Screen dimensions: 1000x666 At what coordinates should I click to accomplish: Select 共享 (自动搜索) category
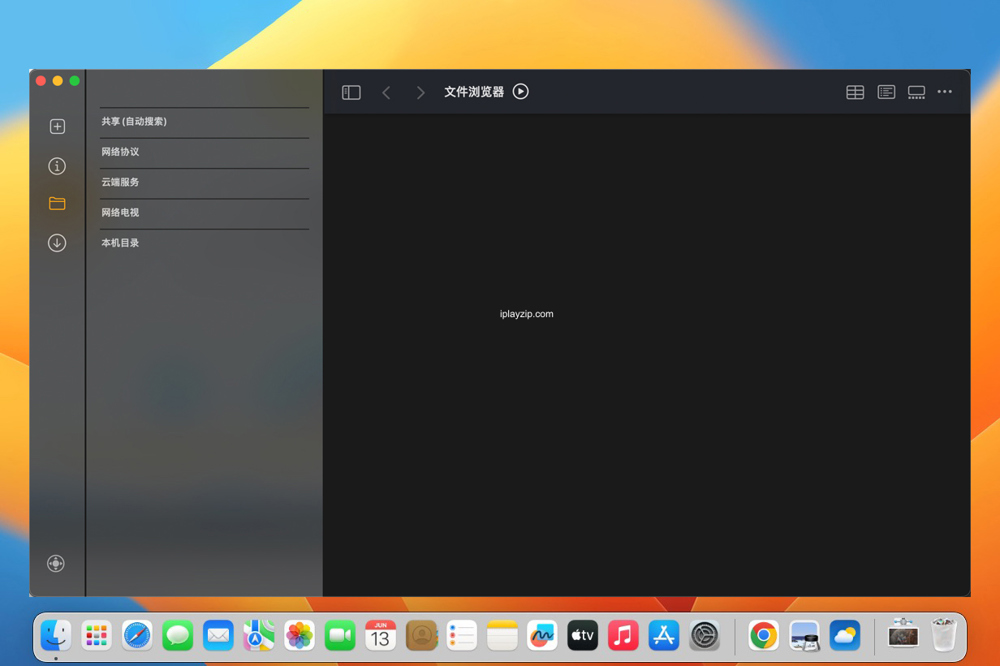pyautogui.click(x=204, y=121)
